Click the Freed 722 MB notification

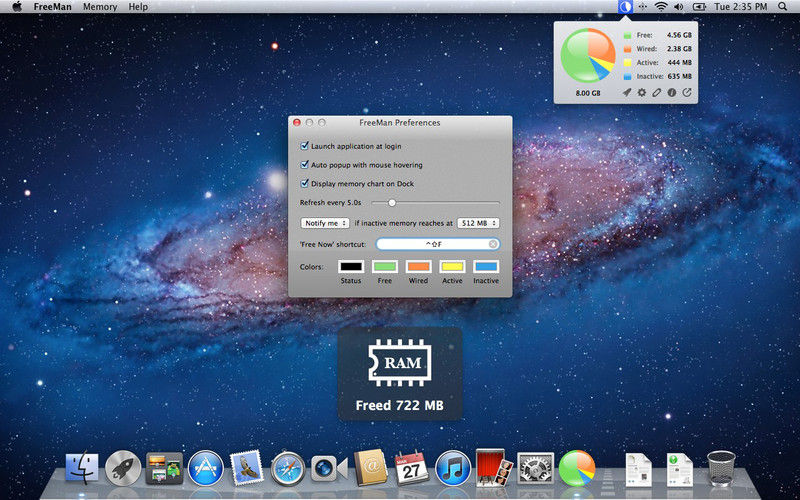[x=400, y=374]
